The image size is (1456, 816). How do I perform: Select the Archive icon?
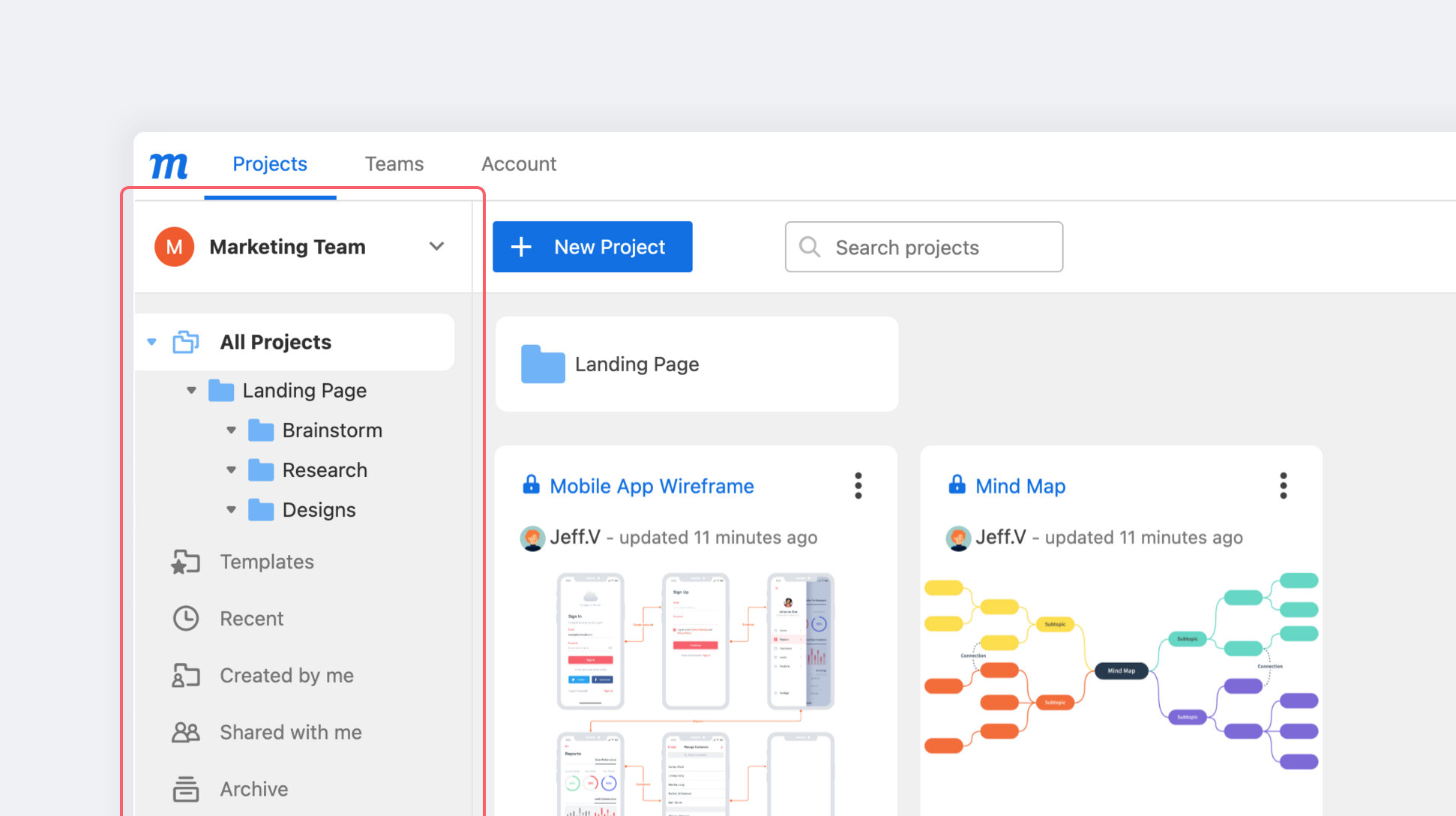pos(185,788)
